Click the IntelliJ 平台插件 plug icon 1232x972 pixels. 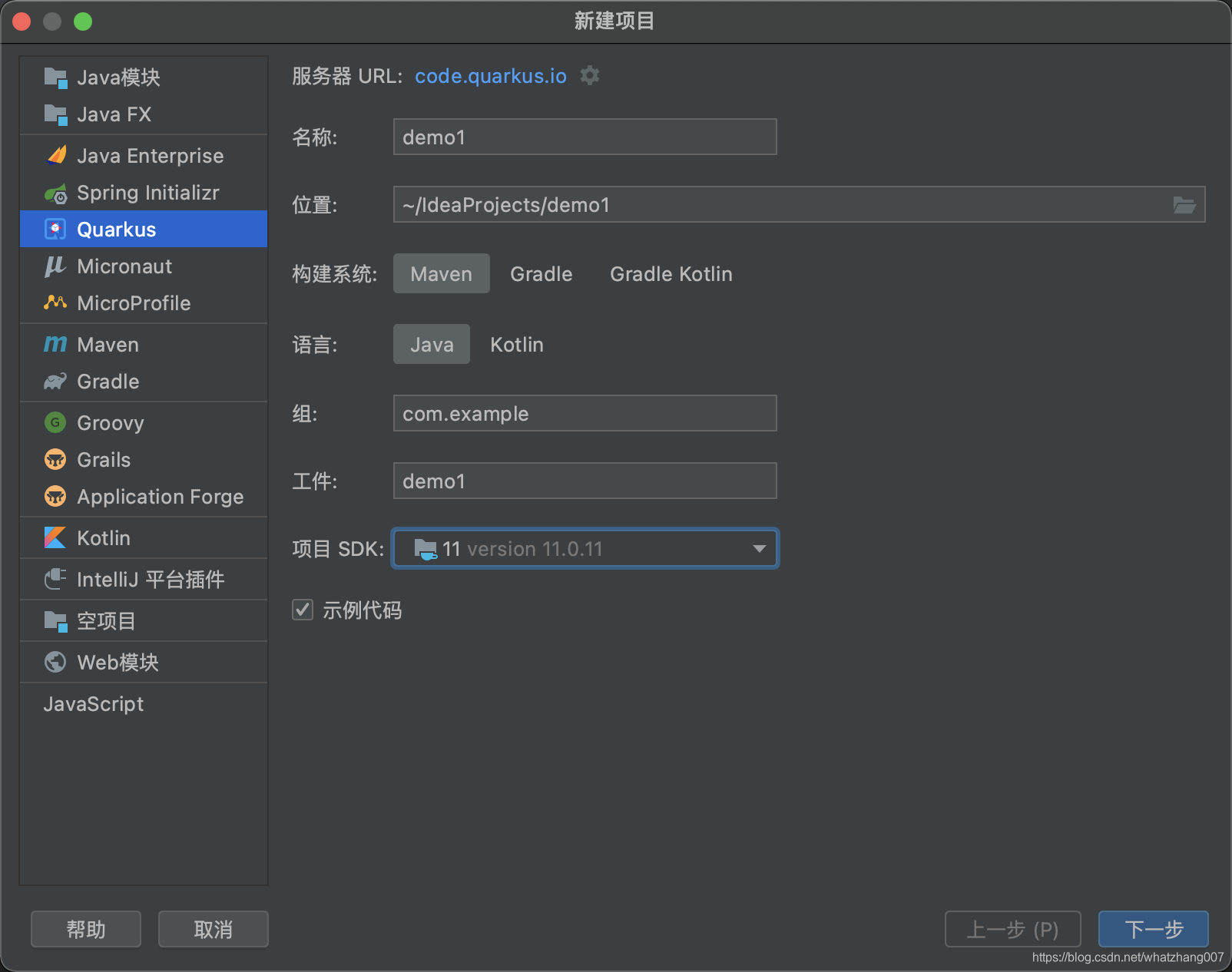[55, 579]
